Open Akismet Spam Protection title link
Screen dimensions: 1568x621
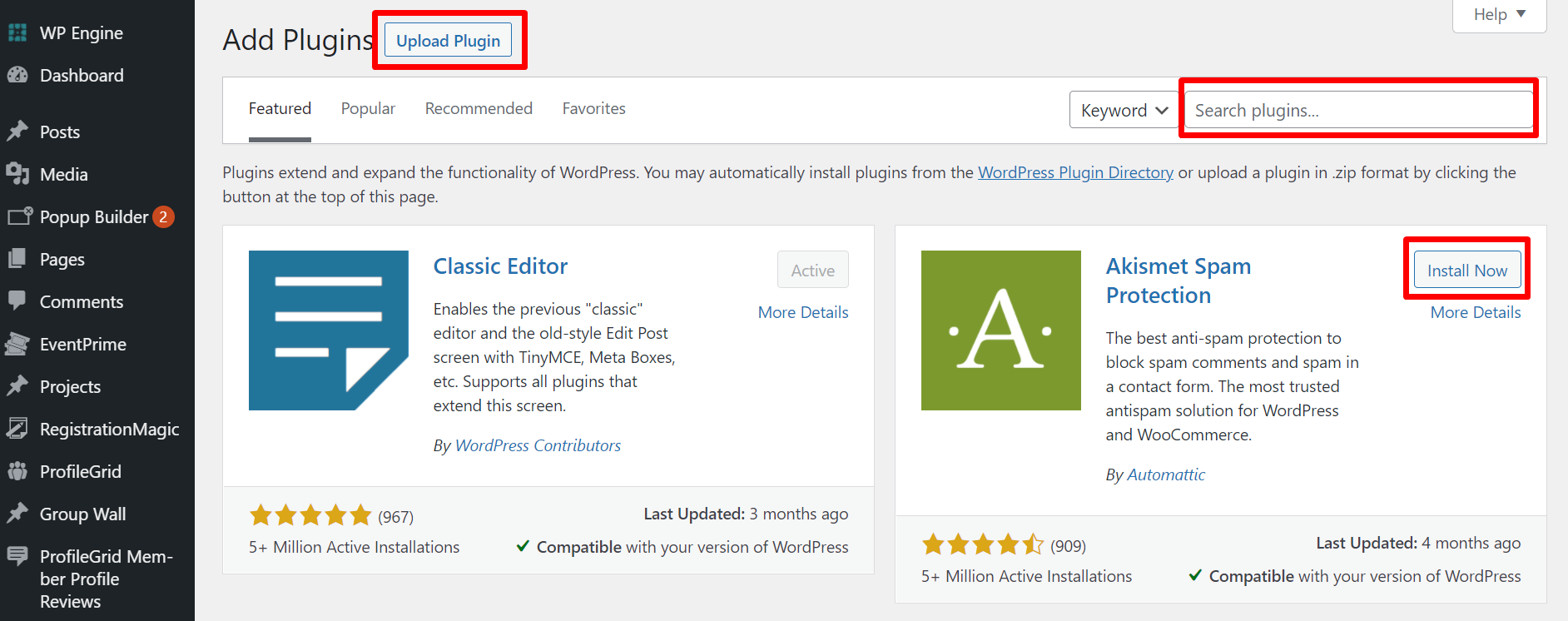(1178, 281)
